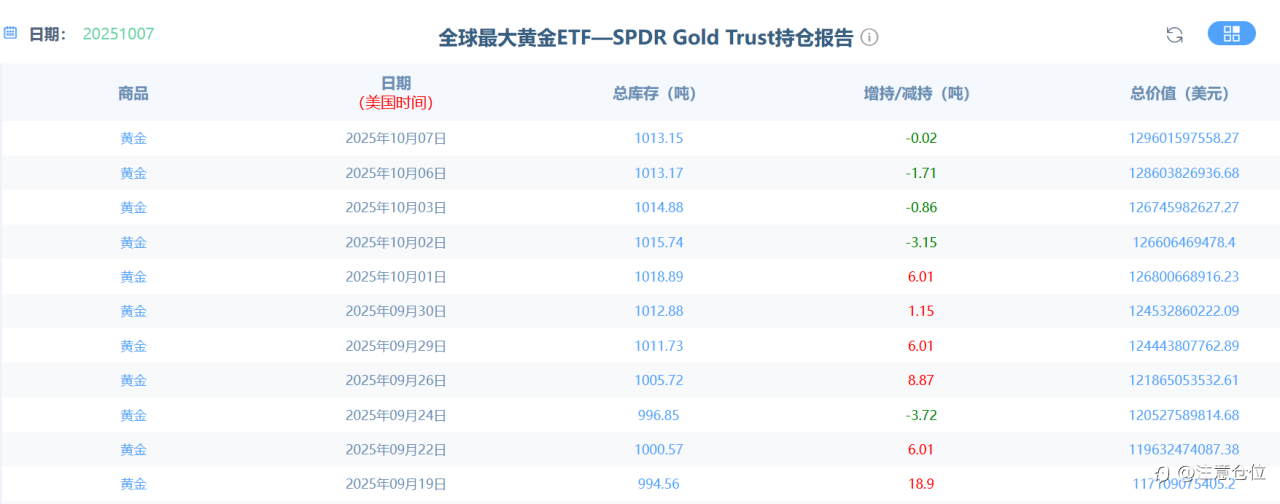Viewport: 1280px width, 504px height.
Task: Click the 总库存（吨） column header
Action: [x=654, y=93]
